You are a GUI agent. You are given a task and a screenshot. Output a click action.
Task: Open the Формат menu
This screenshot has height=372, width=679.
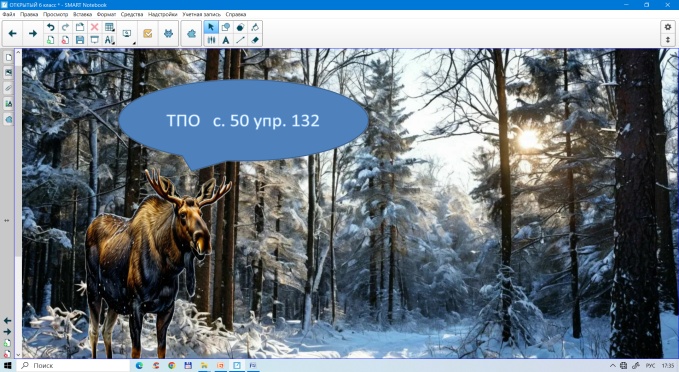click(x=107, y=14)
